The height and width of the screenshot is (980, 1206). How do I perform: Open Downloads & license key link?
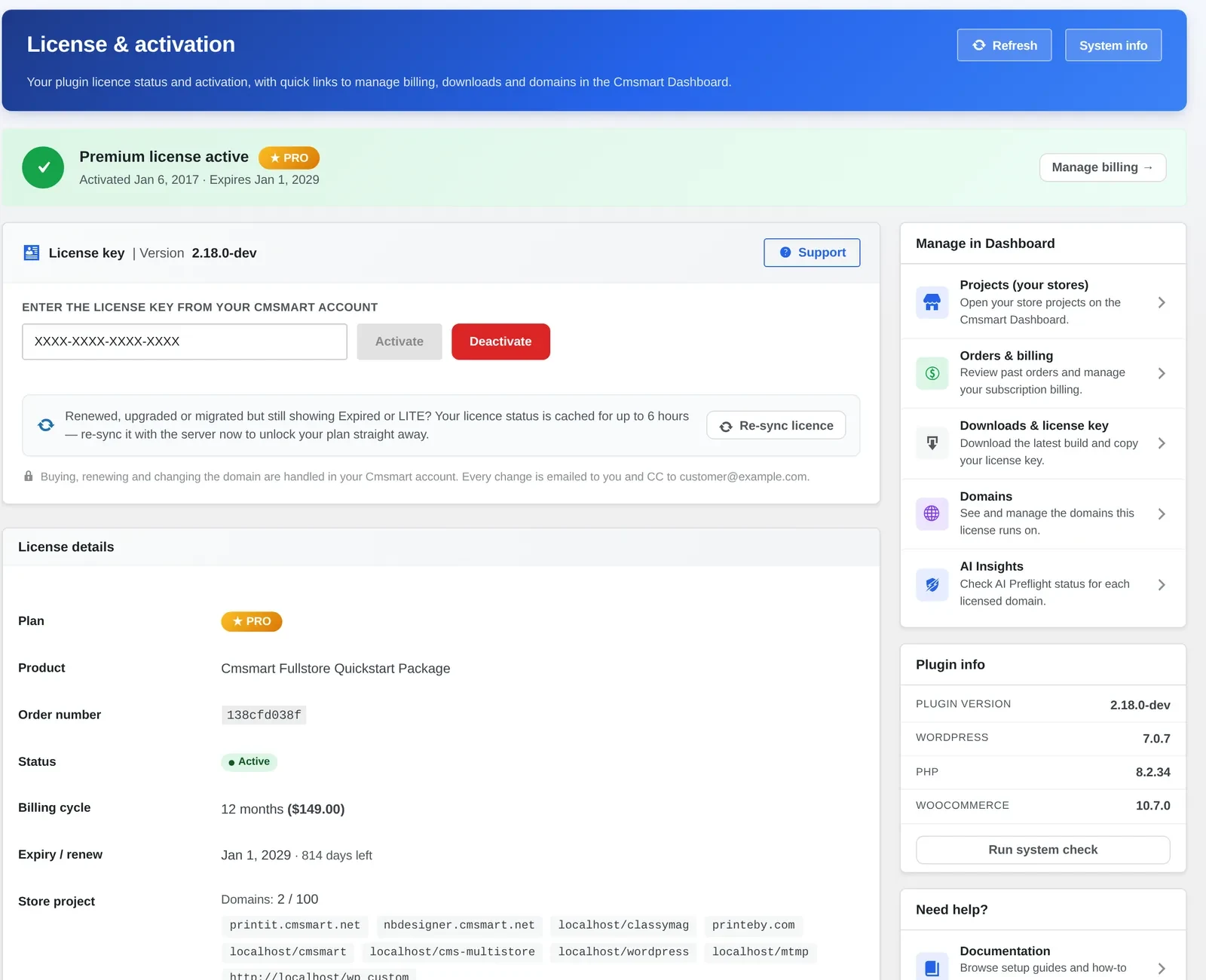coord(1043,443)
